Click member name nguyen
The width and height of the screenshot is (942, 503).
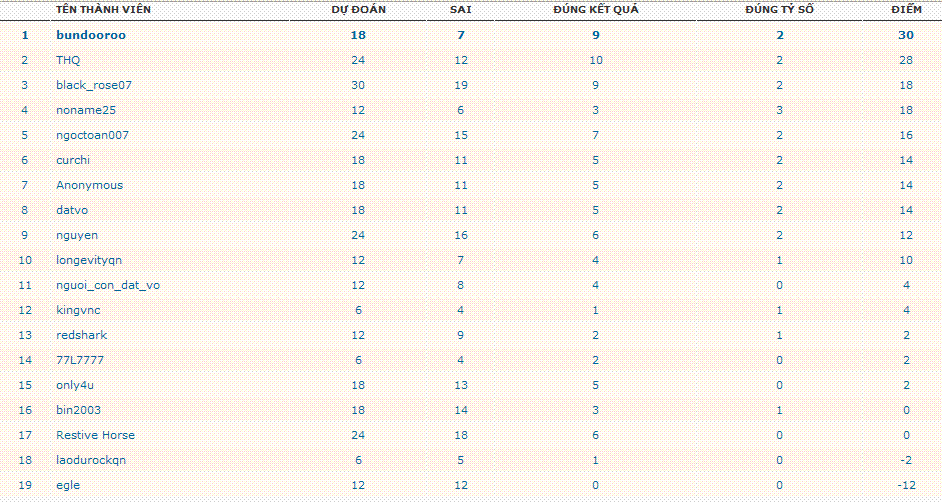(x=77, y=235)
